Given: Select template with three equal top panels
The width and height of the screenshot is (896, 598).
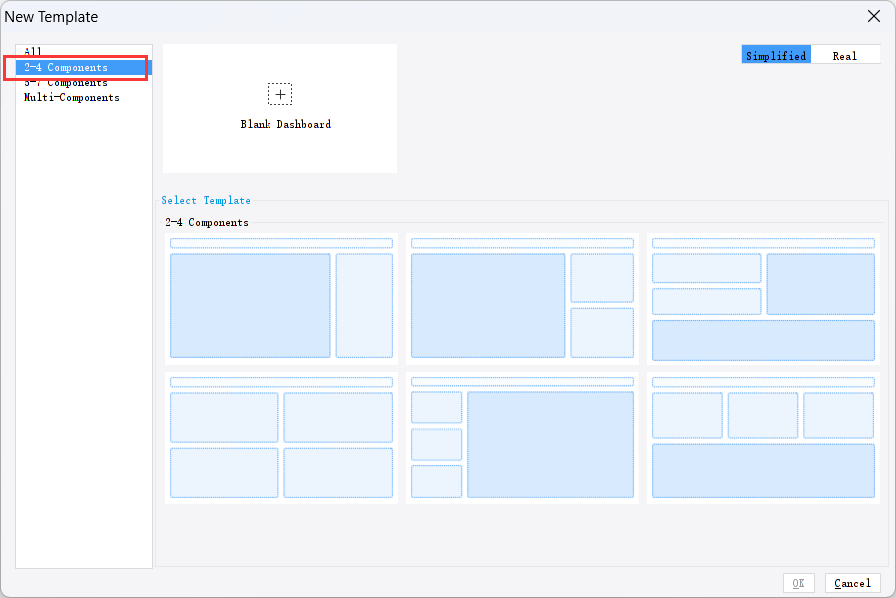Looking at the screenshot, I should [763, 440].
